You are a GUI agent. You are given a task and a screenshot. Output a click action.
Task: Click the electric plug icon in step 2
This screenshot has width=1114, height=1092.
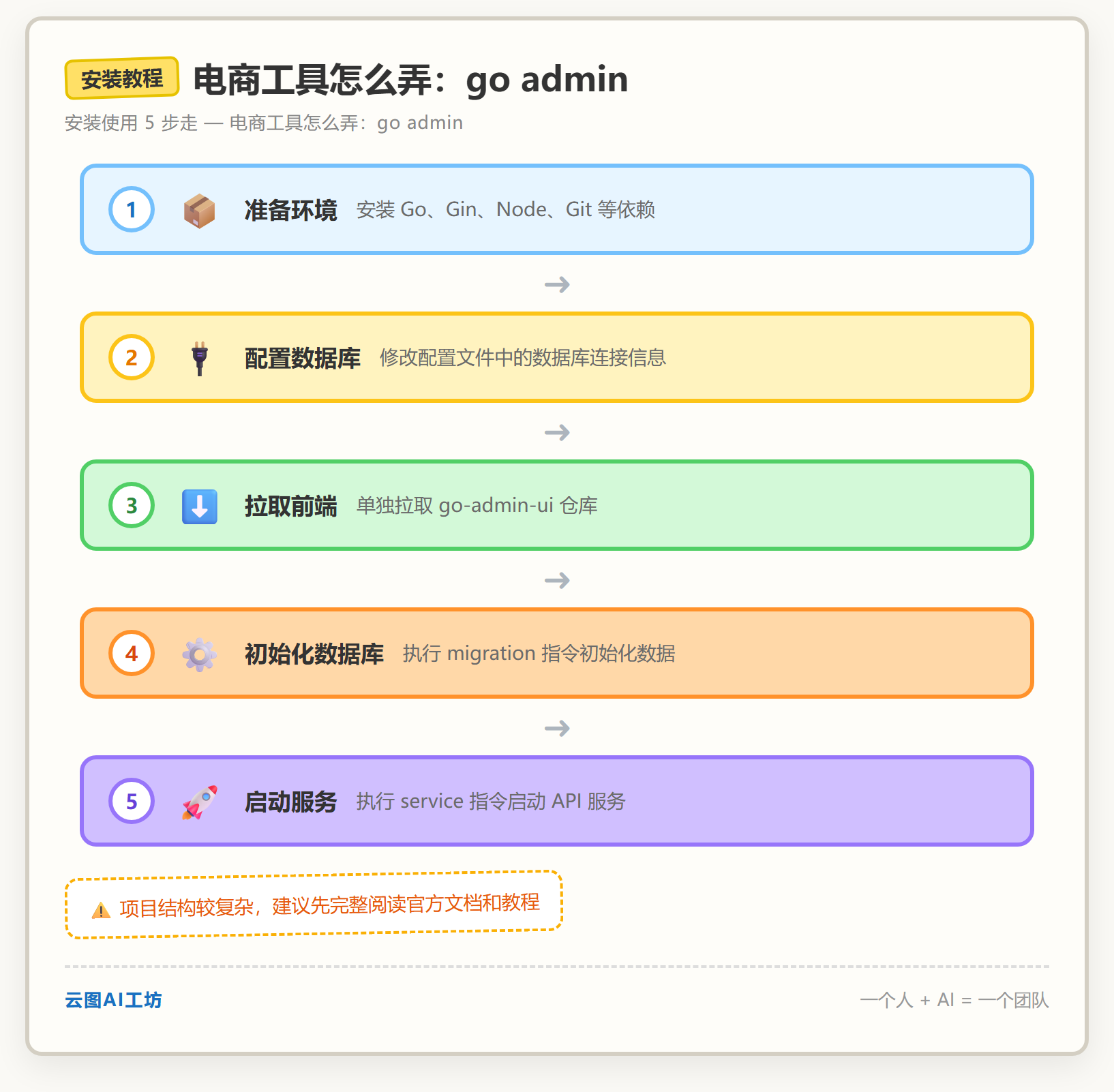[199, 358]
